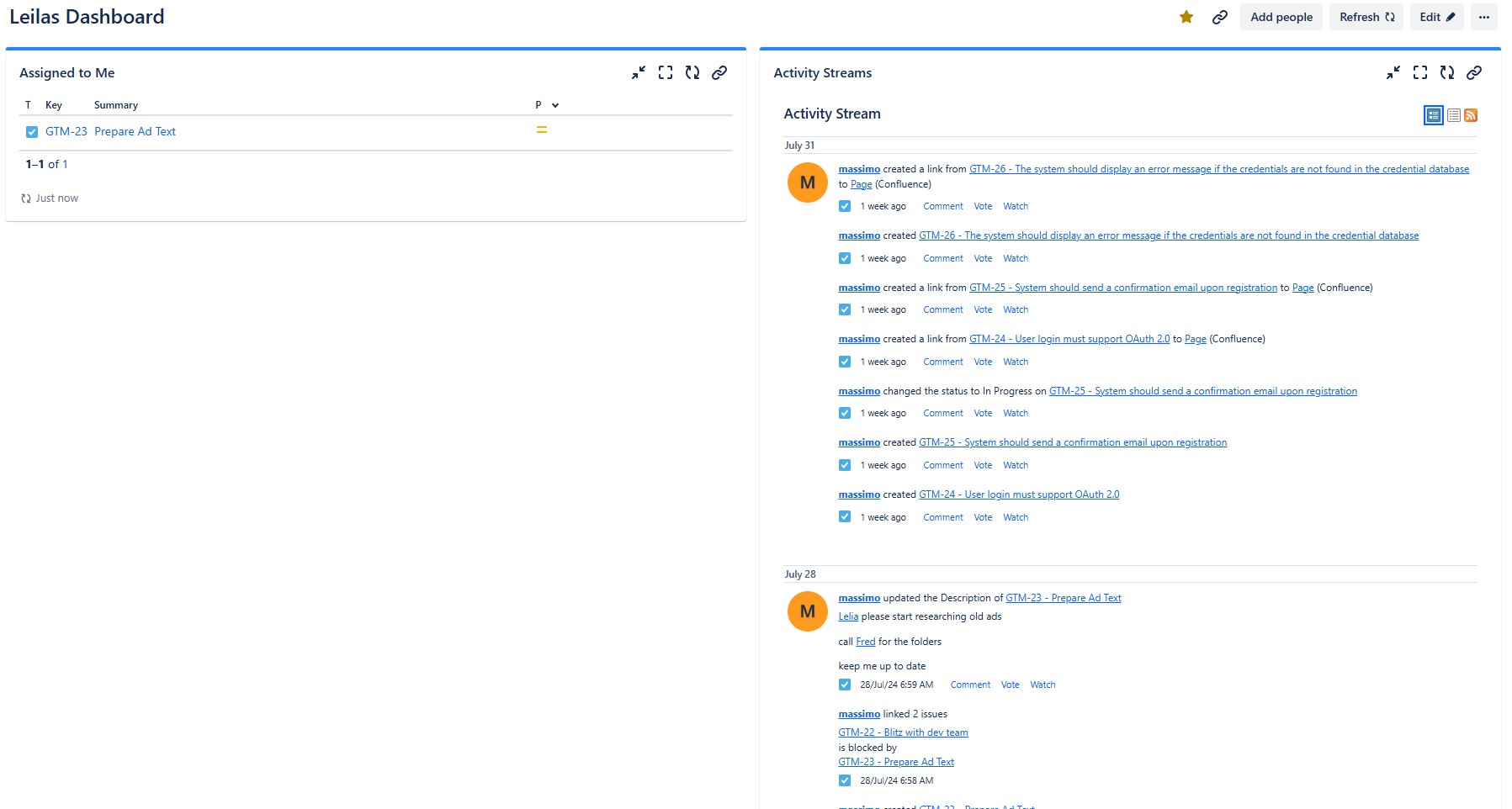Select the detailed view icon in Activity Stream
Image resolution: width=1512 pixels, height=809 pixels.
(x=1433, y=114)
